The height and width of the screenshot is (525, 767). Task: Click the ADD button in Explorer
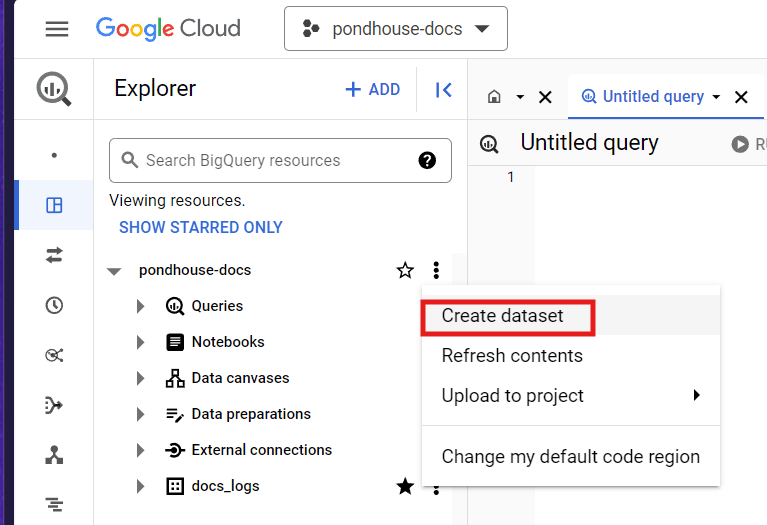[x=373, y=90]
